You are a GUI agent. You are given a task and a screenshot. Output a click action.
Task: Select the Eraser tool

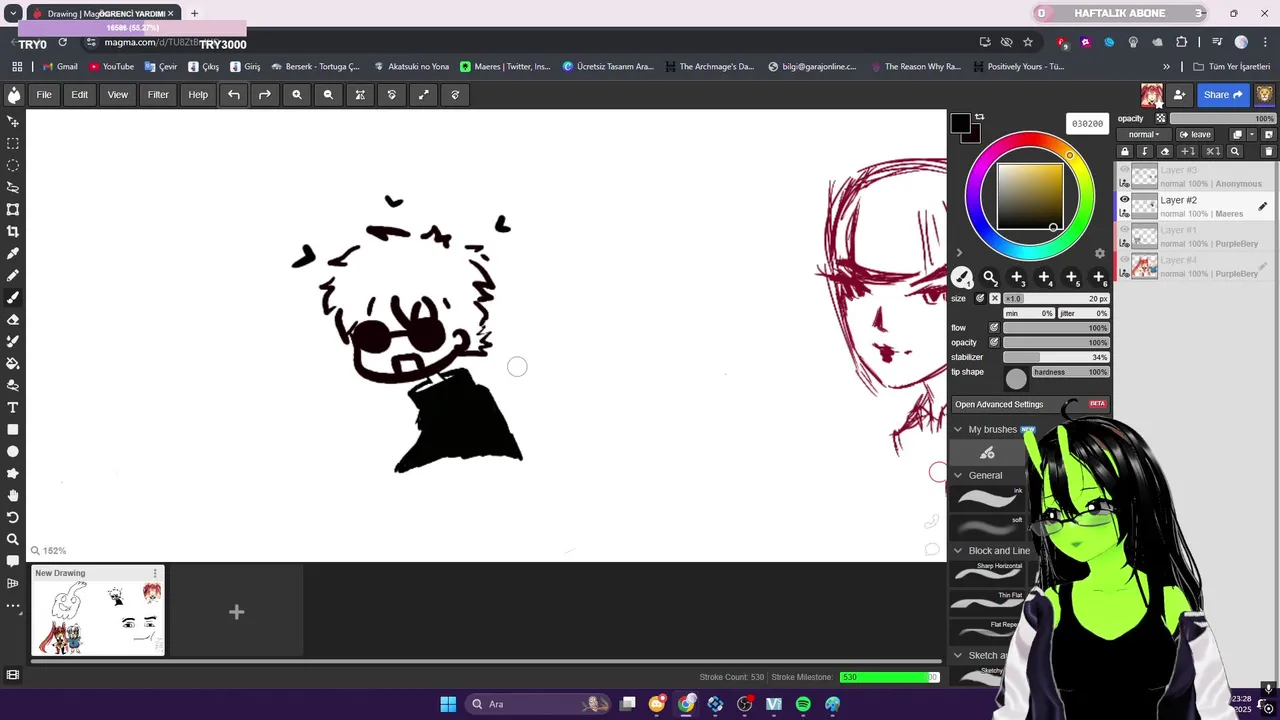tap(13, 319)
